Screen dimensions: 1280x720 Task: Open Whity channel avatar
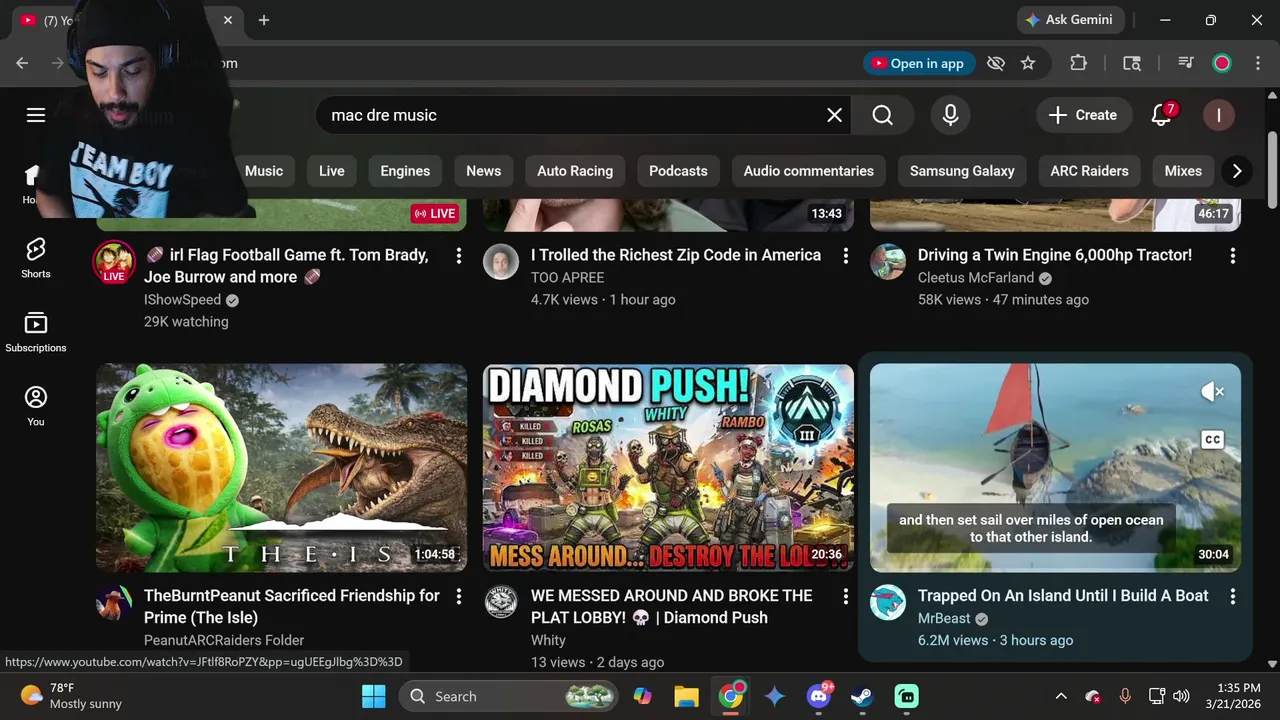[501, 602]
